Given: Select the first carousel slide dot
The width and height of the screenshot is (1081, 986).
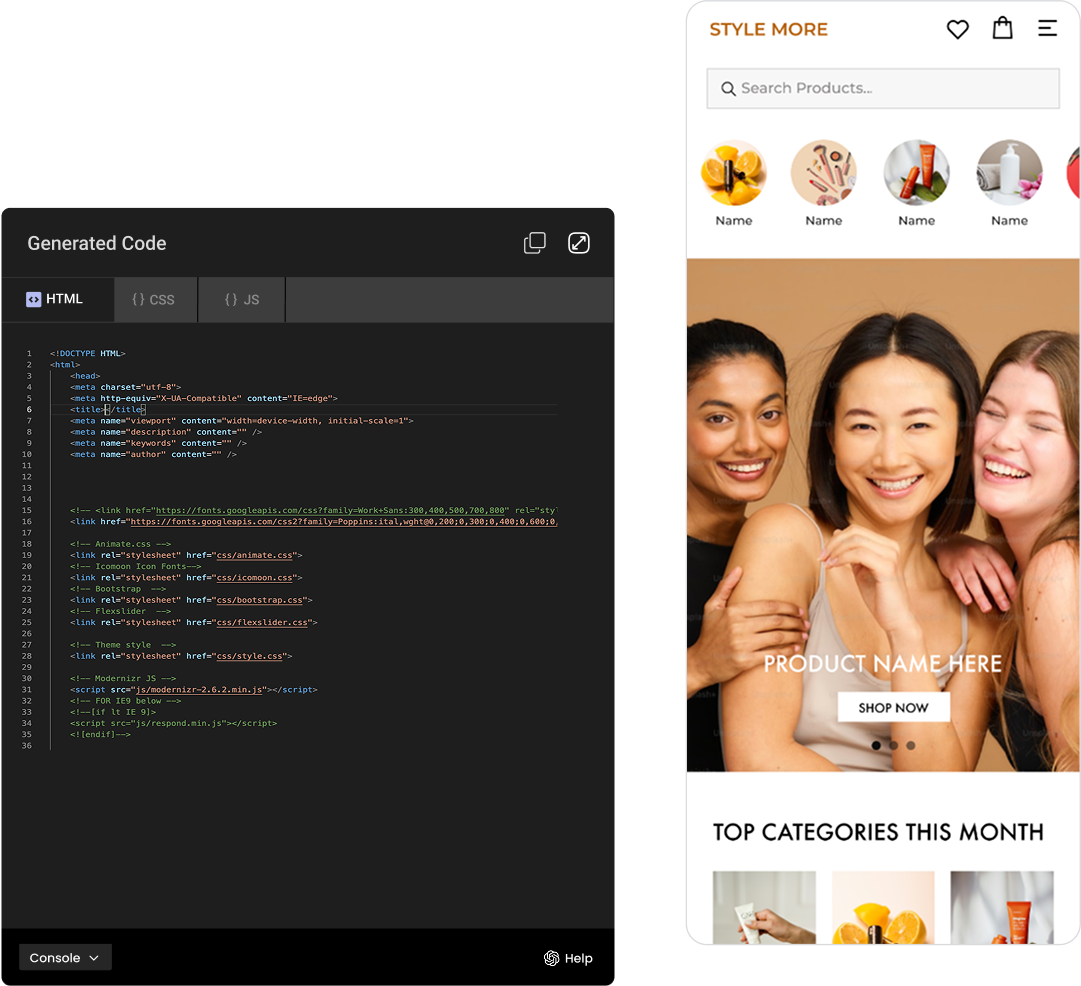Looking at the screenshot, I should (877, 745).
